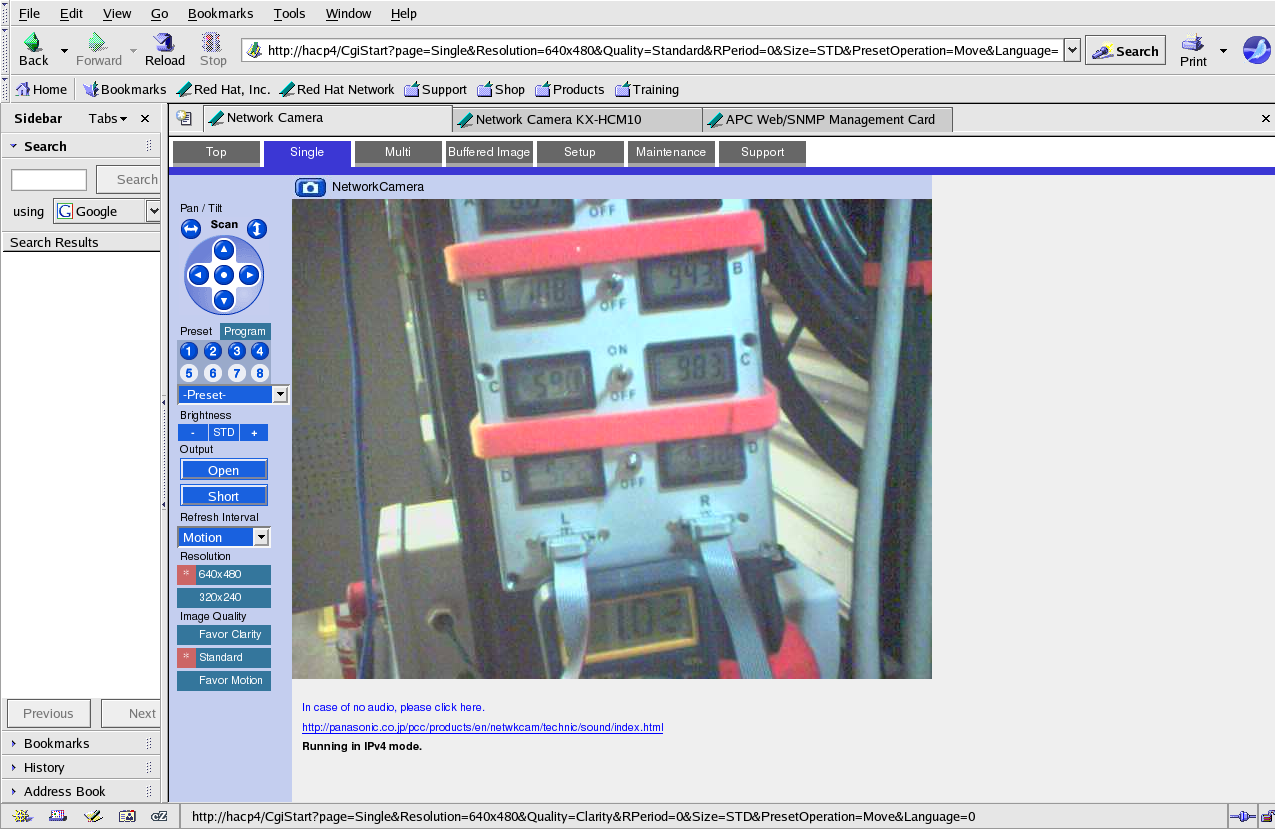The image size is (1275, 829).
Task: Select 320x240 resolution
Action: pyautogui.click(x=224, y=597)
